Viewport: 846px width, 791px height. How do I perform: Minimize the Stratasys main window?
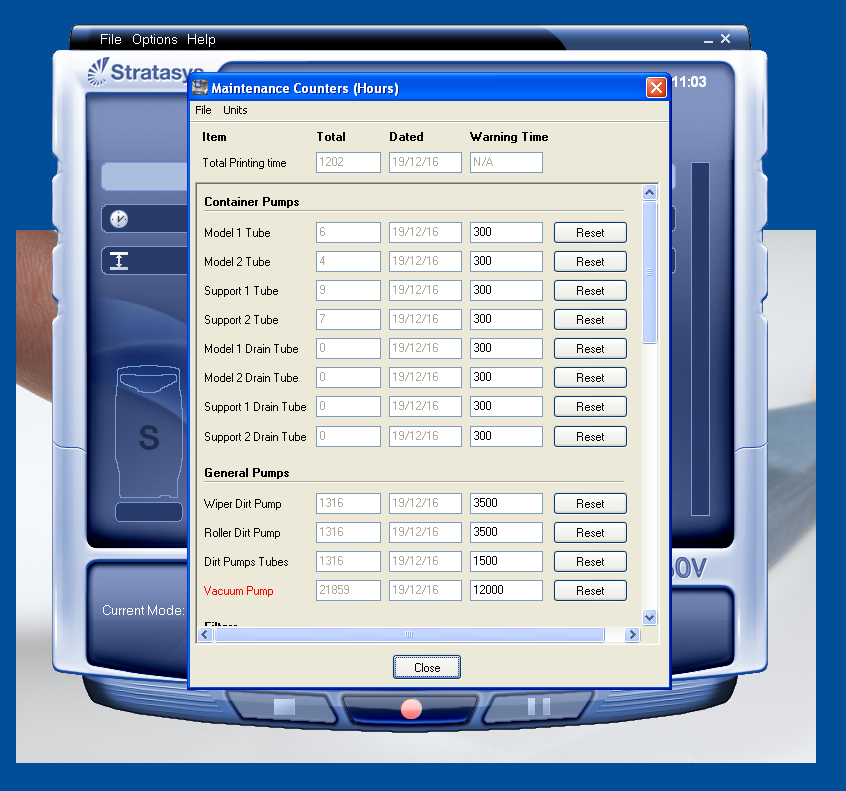point(708,40)
